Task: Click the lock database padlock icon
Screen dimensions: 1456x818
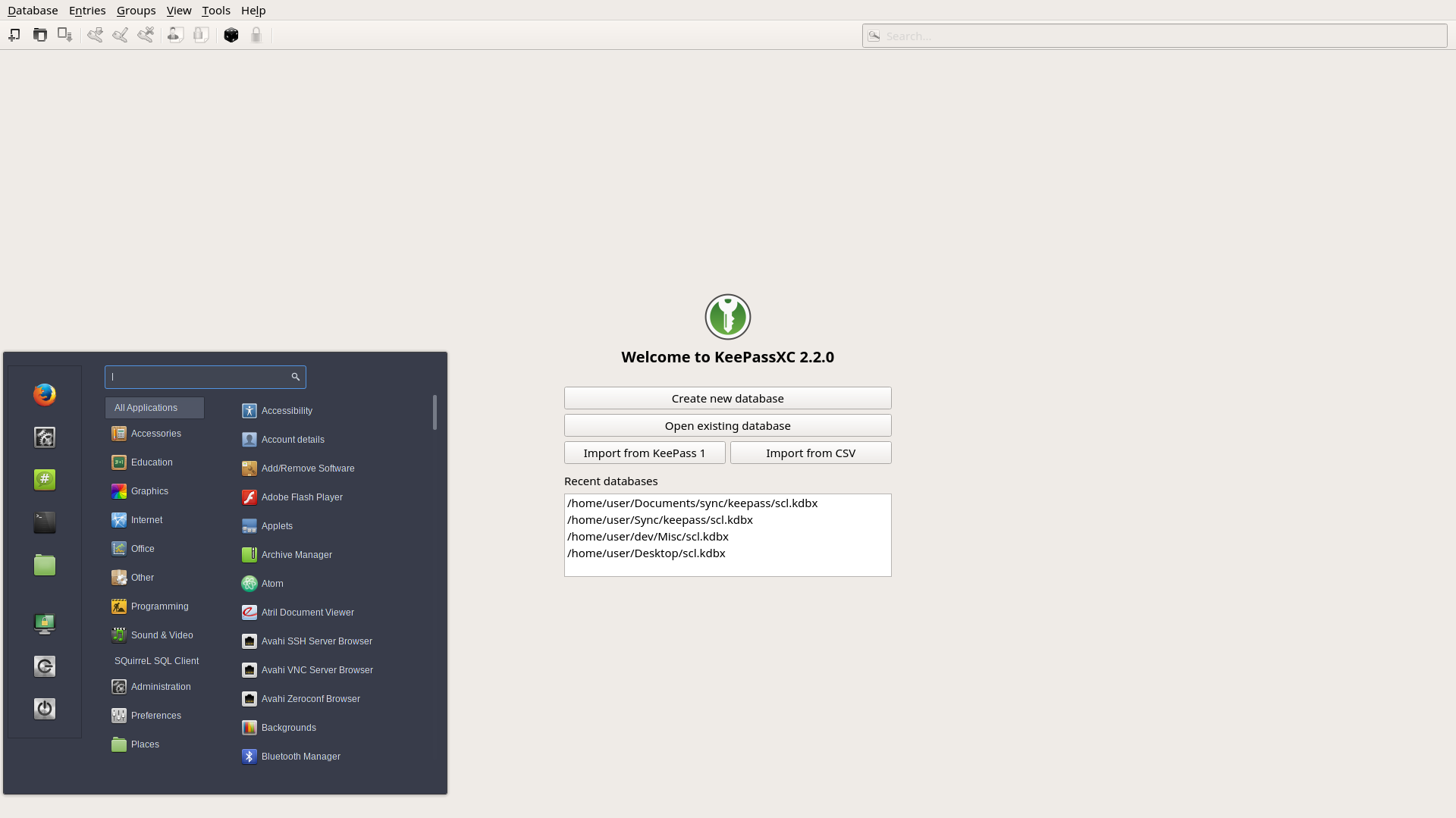Action: (x=256, y=35)
